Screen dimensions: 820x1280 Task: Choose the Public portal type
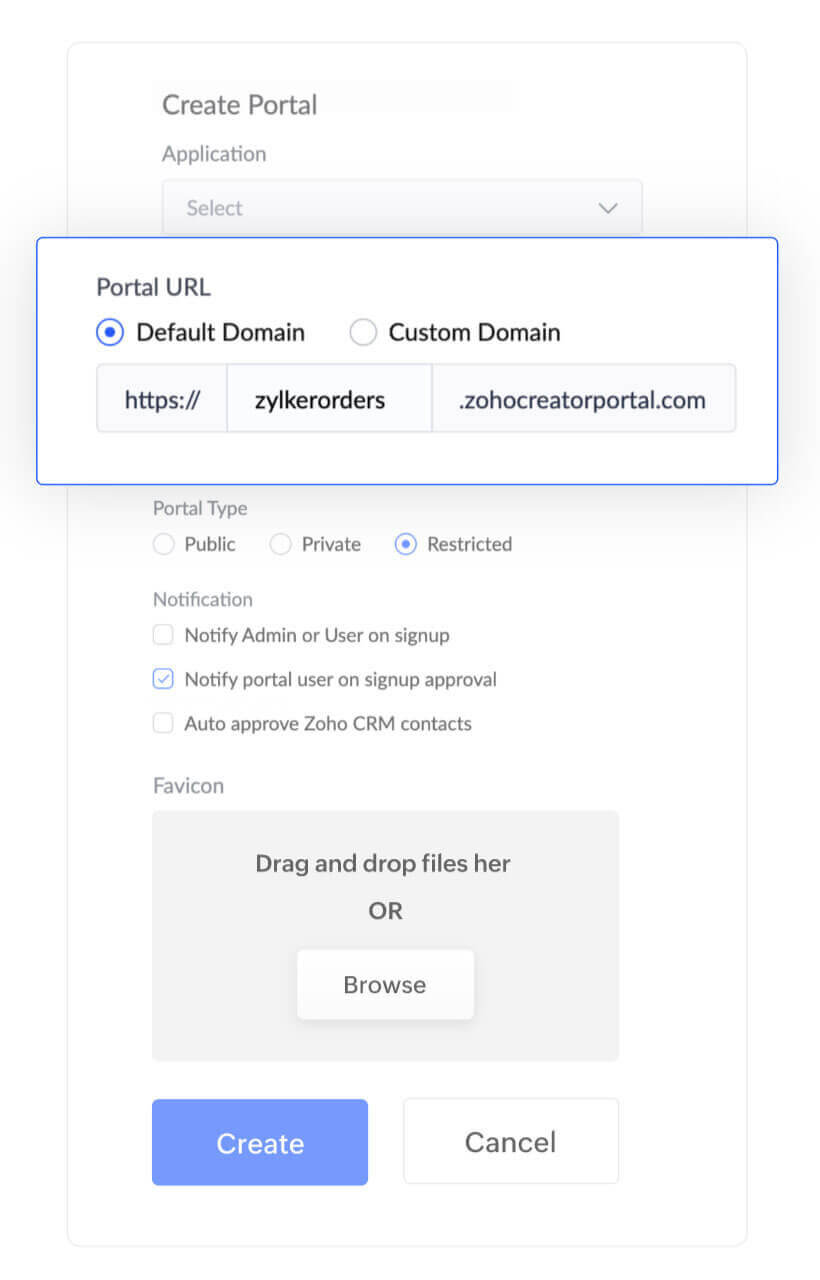(163, 544)
